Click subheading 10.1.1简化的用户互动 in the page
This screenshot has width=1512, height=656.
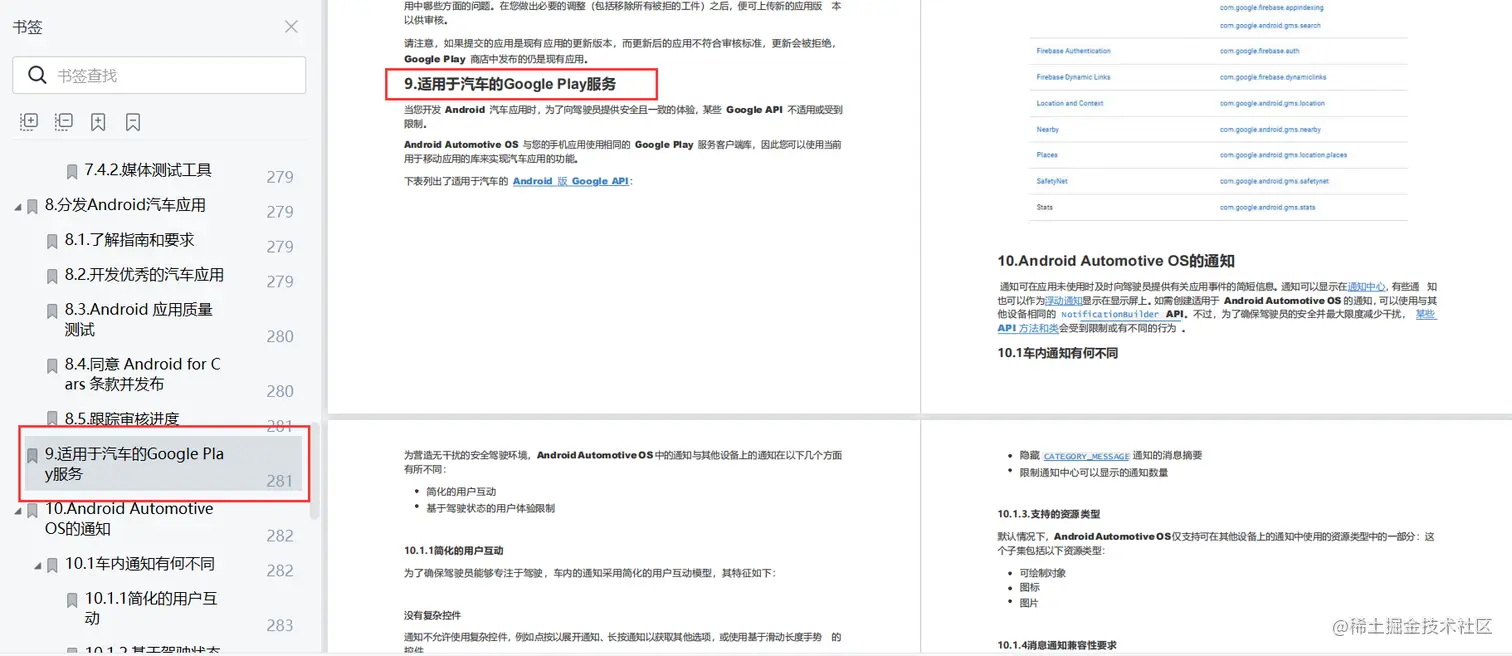tap(454, 550)
